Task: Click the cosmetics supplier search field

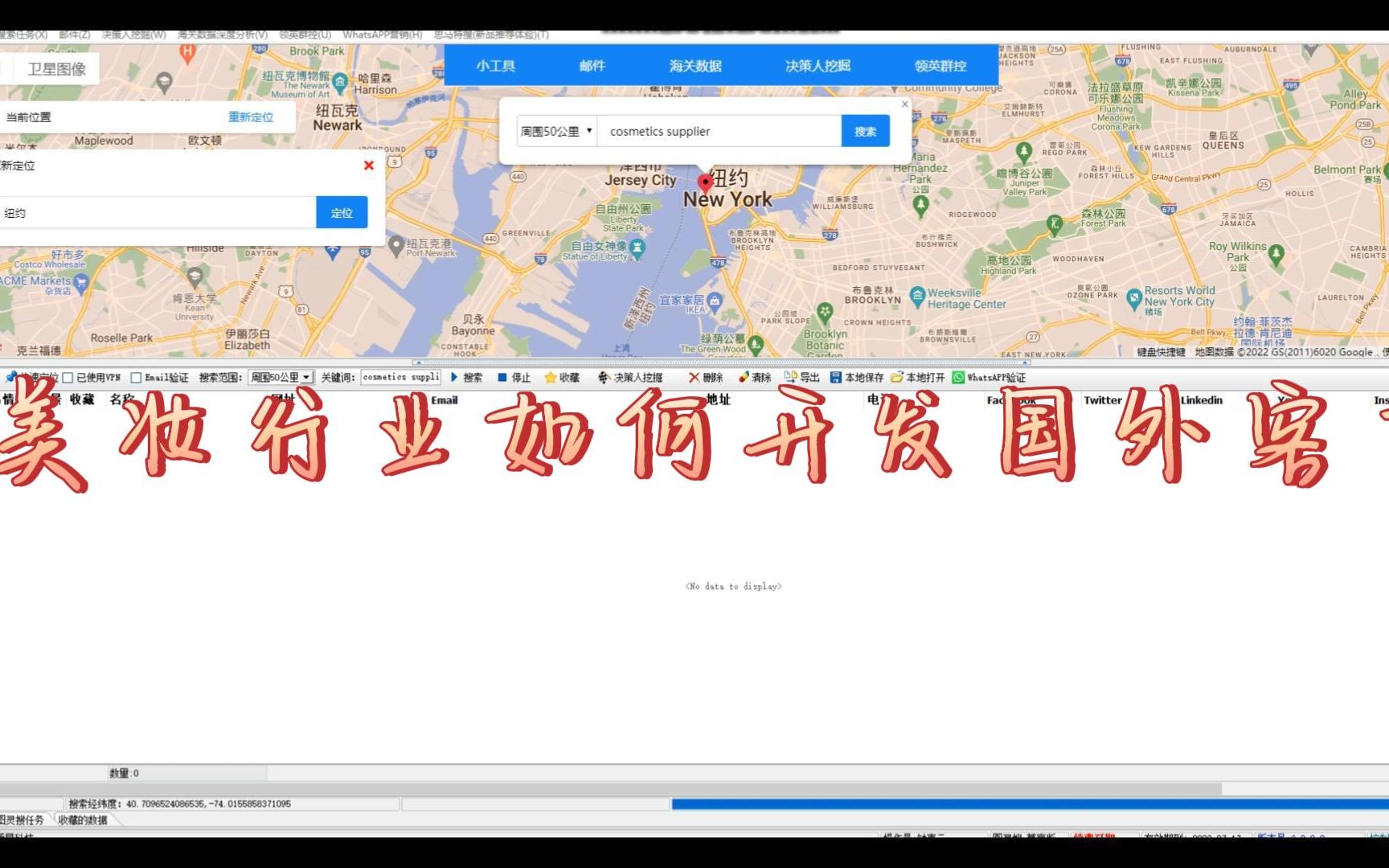Action: pos(719,131)
